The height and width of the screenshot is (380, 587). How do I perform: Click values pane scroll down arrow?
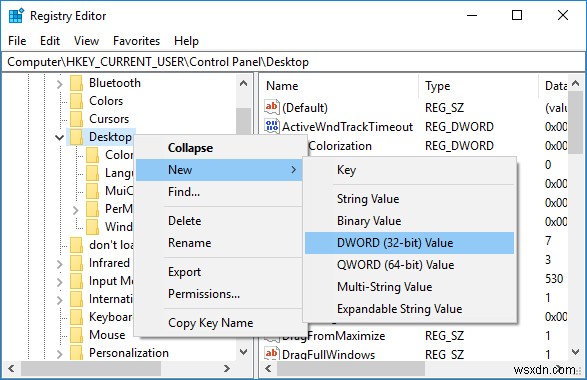click(x=576, y=352)
